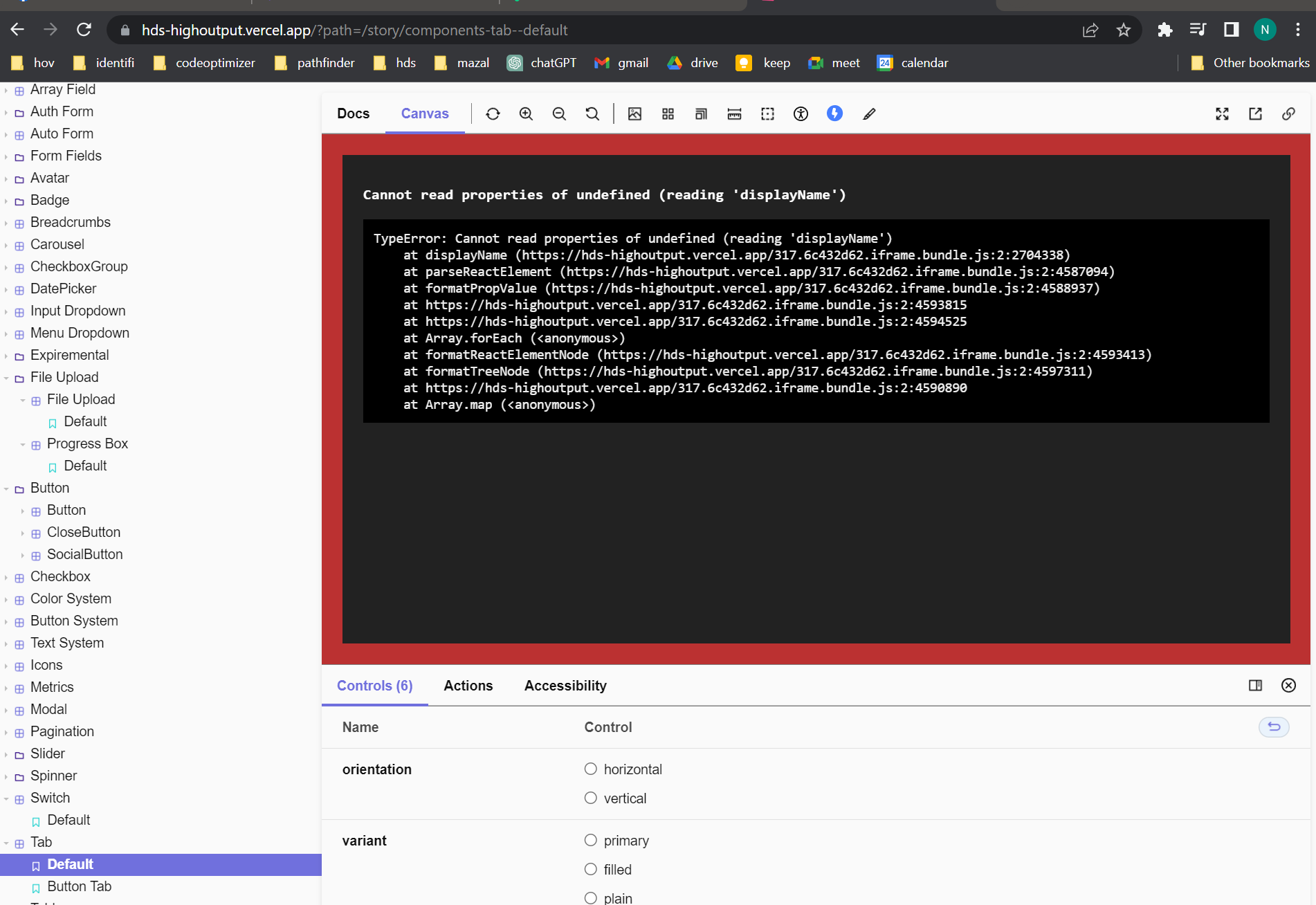This screenshot has height=905, width=1316.
Task: Expand the CloseButton component
Action: 84,532
